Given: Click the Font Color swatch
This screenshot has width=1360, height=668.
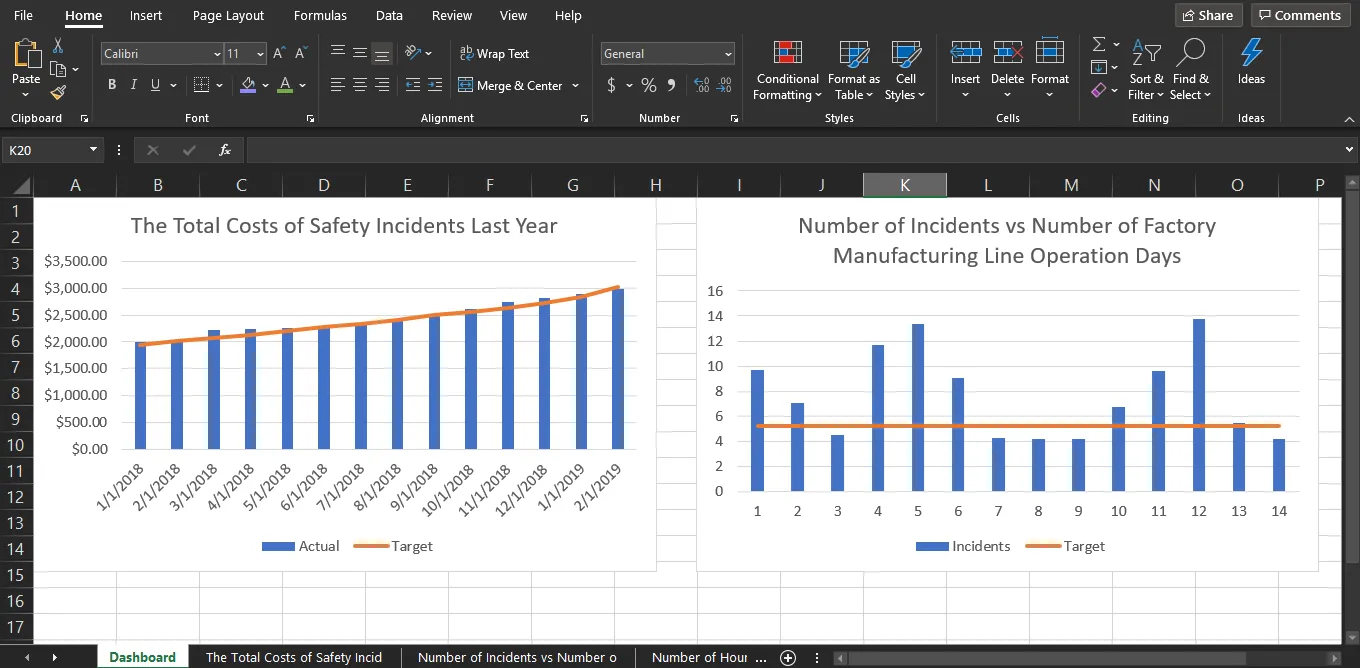Looking at the screenshot, I should tap(287, 85).
